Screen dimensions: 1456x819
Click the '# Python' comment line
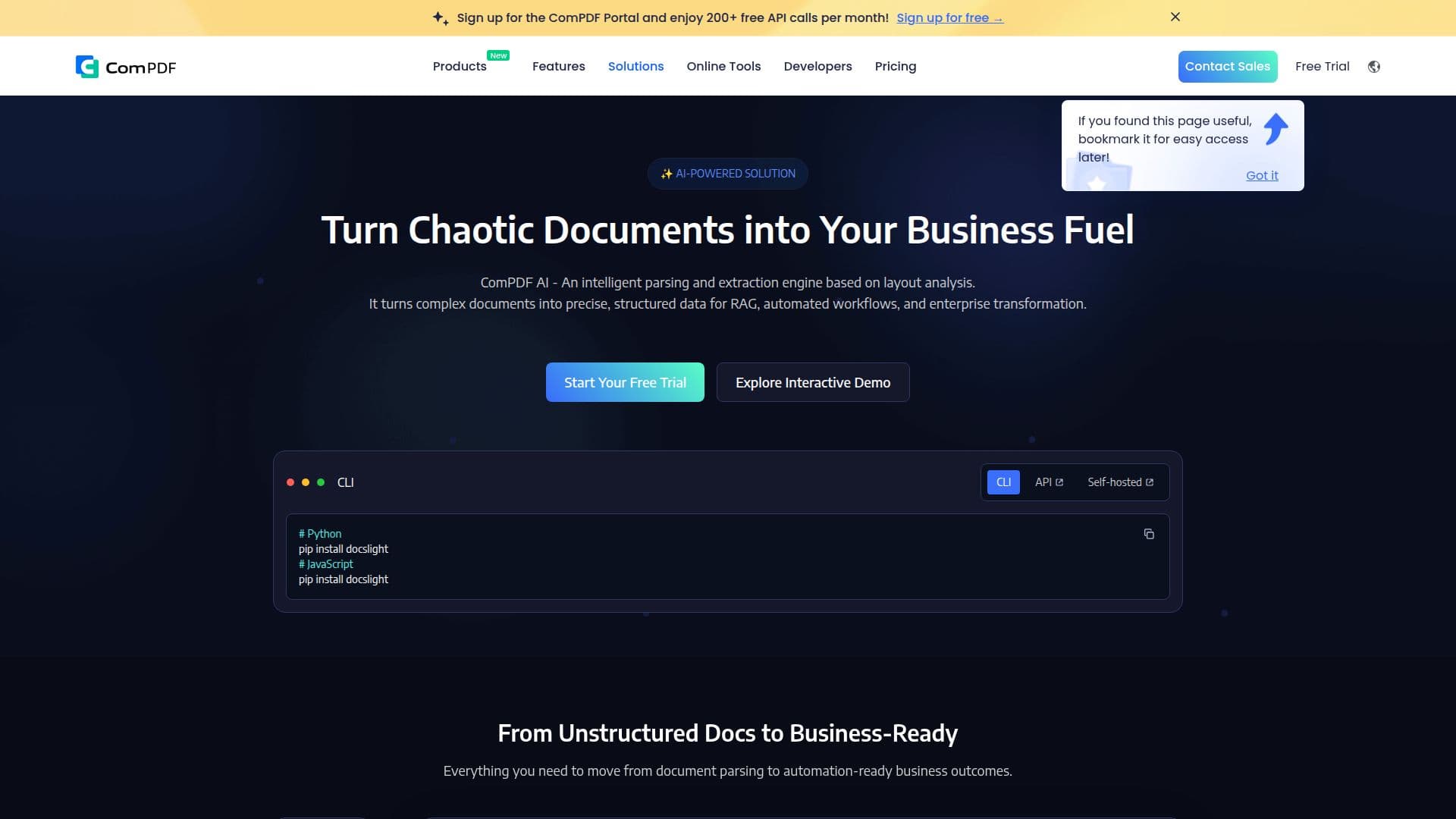click(320, 534)
